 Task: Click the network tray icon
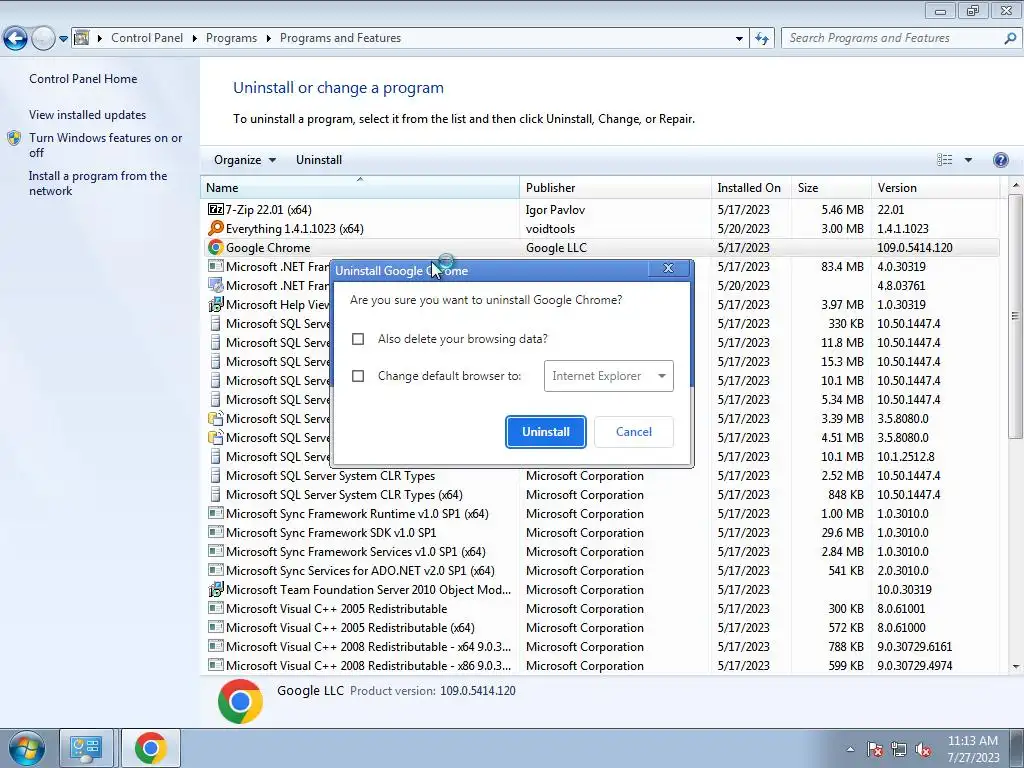pyautogui.click(x=899, y=749)
